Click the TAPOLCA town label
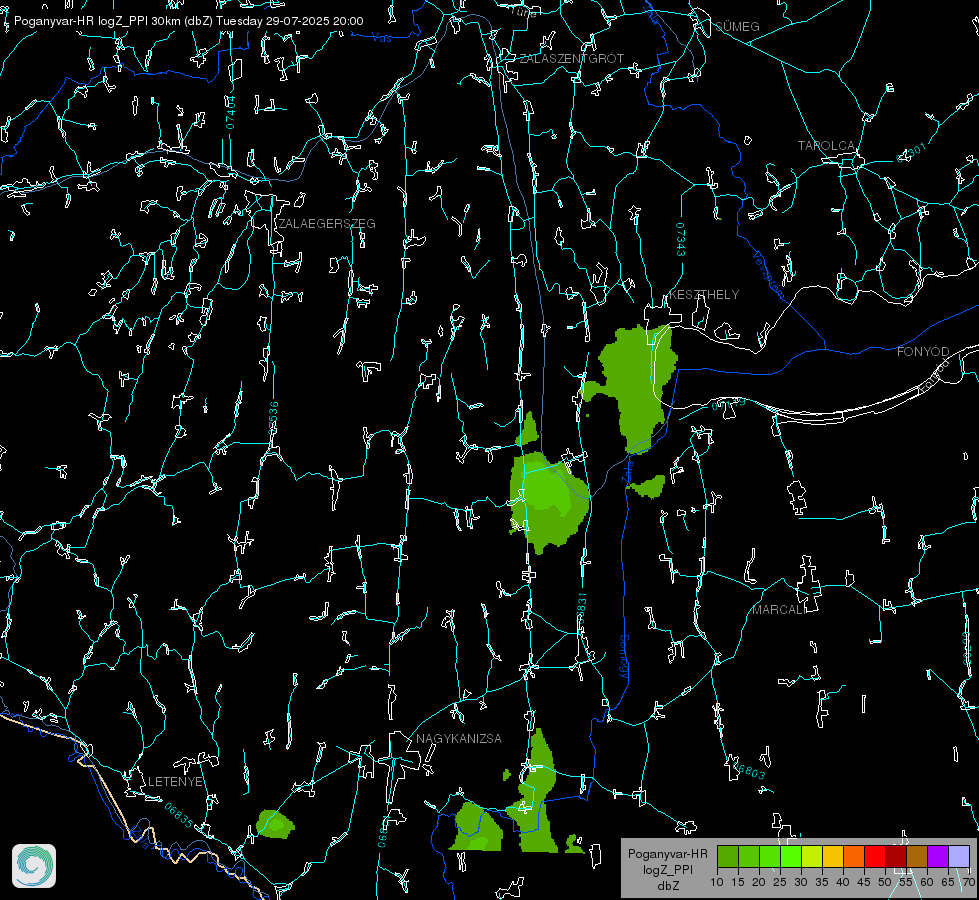The height and width of the screenshot is (900, 979). 826,146
